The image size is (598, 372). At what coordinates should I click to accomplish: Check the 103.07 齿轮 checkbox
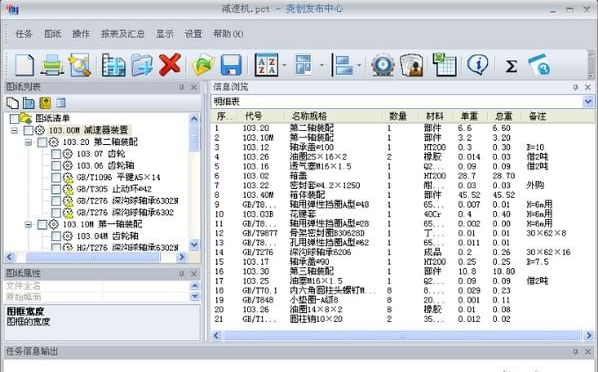click(56, 154)
